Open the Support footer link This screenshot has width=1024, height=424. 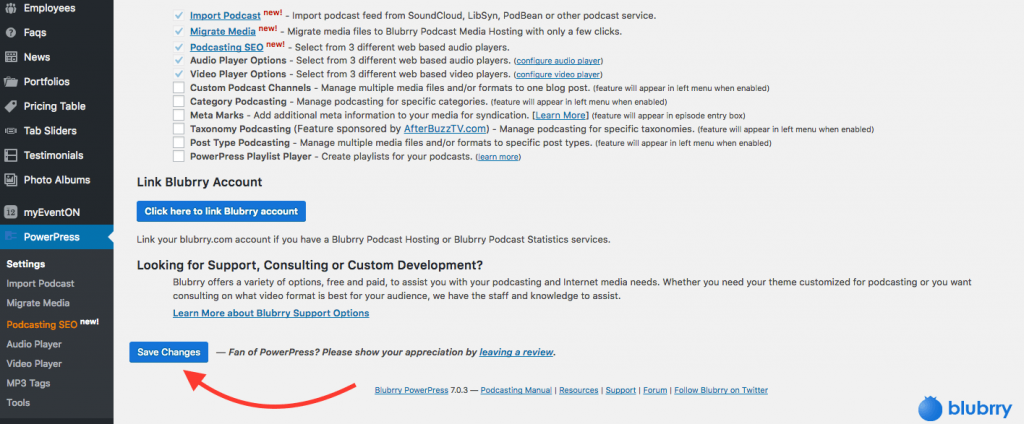620,390
